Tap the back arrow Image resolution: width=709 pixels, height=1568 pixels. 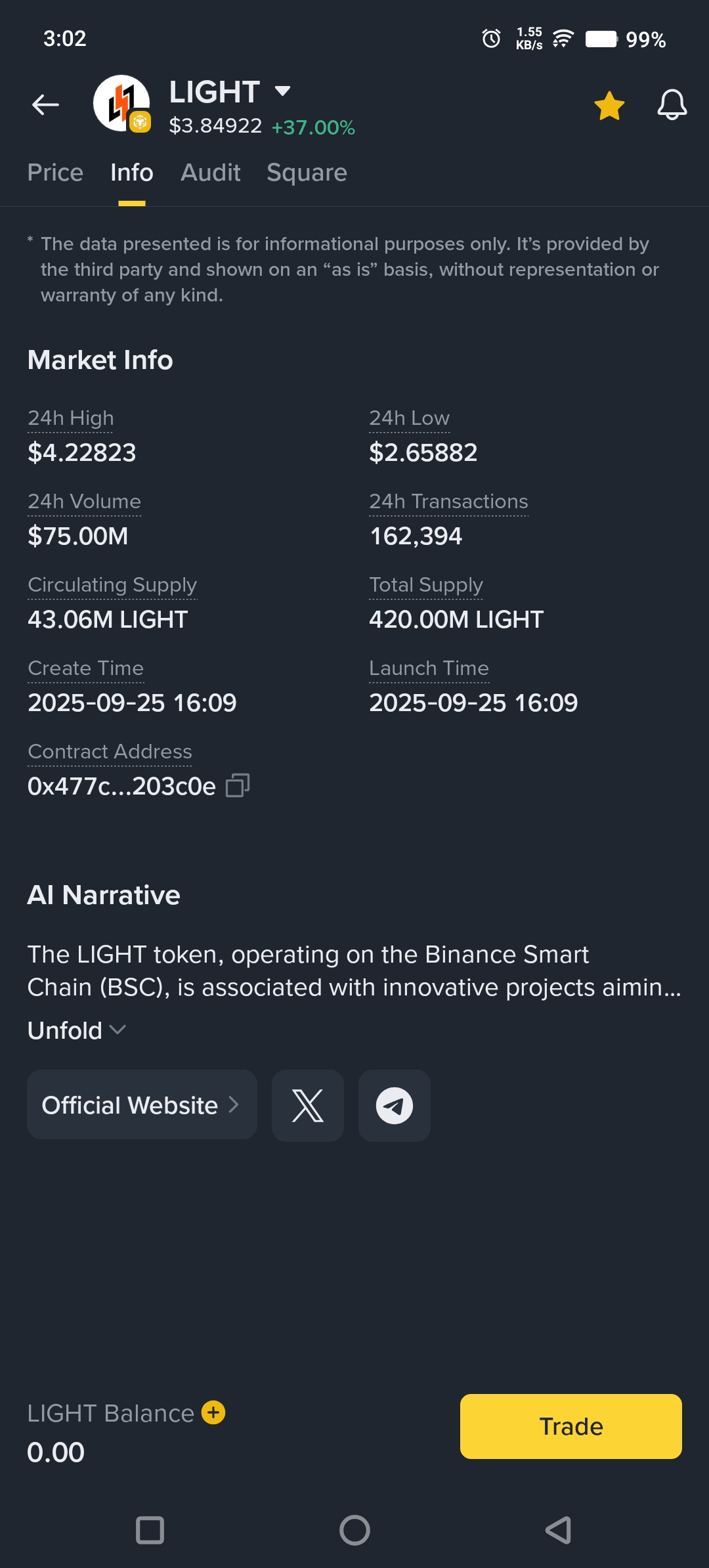tap(45, 104)
